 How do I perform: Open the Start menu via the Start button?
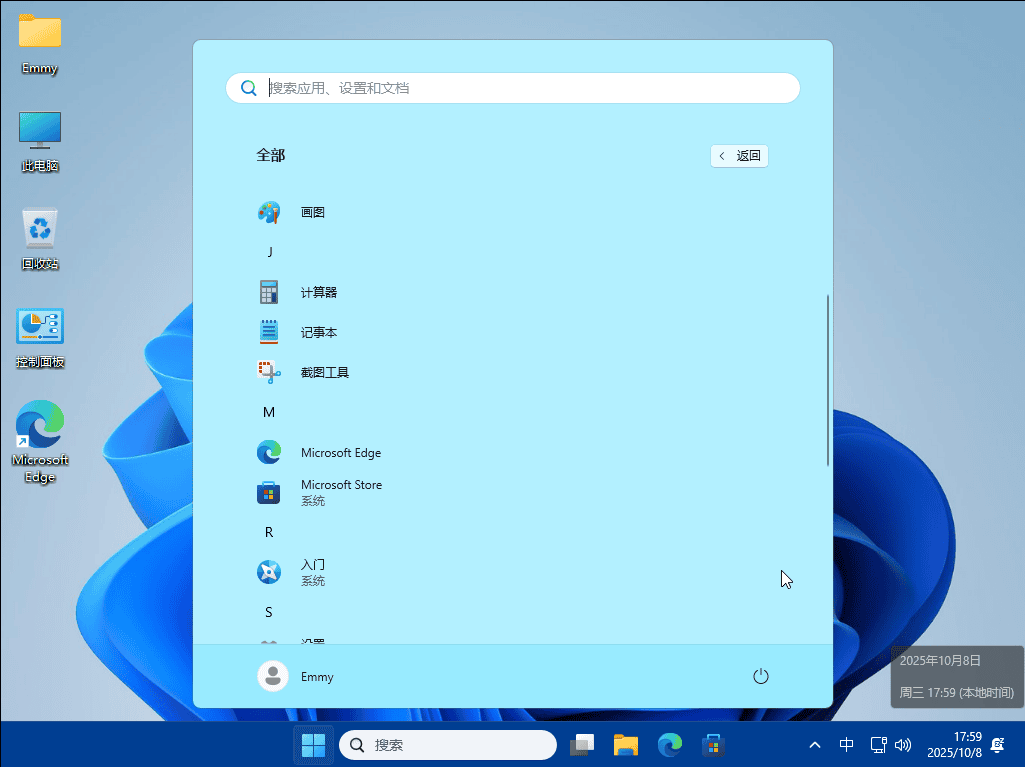pyautogui.click(x=313, y=745)
